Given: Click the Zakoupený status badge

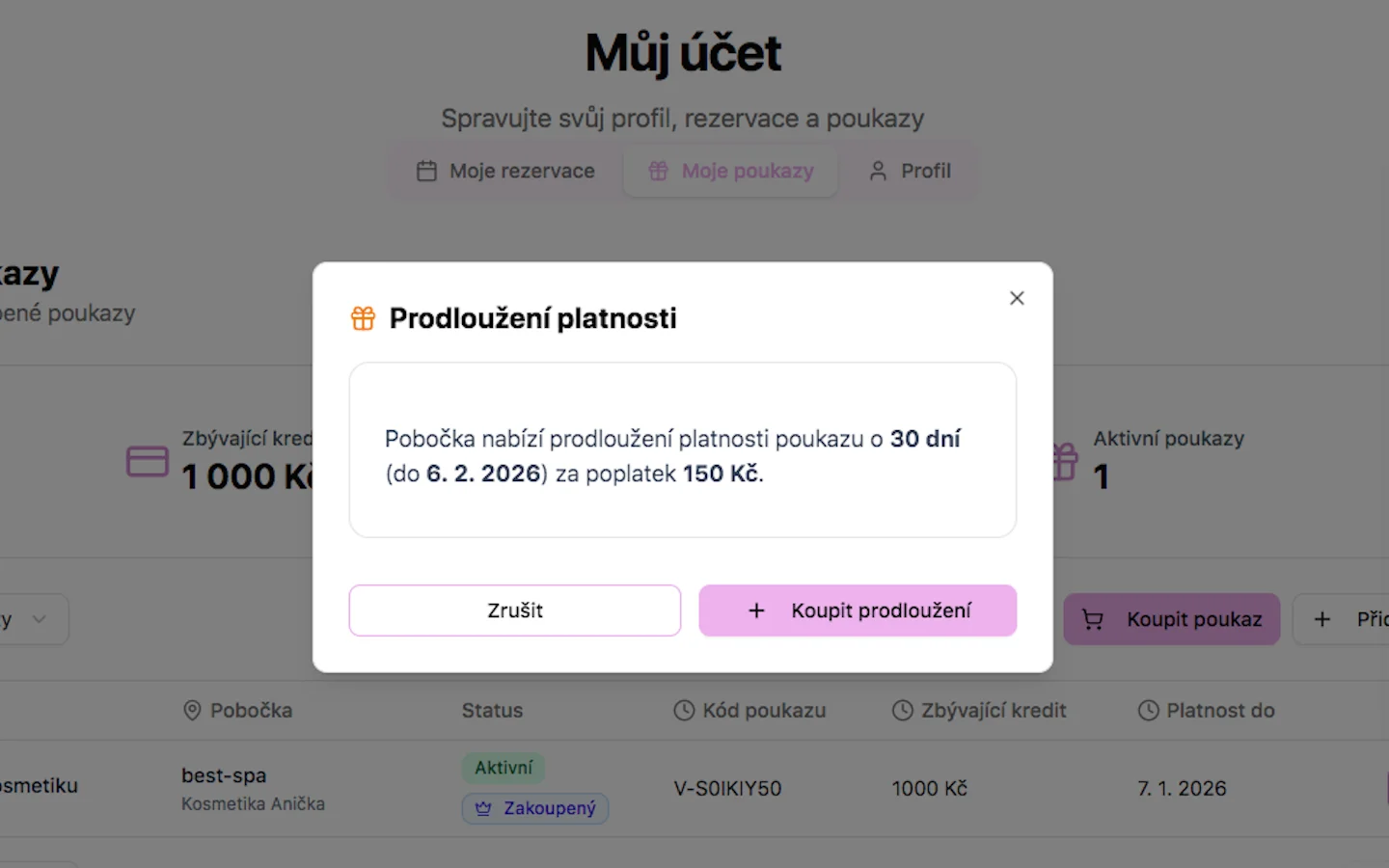Looking at the screenshot, I should point(534,808).
